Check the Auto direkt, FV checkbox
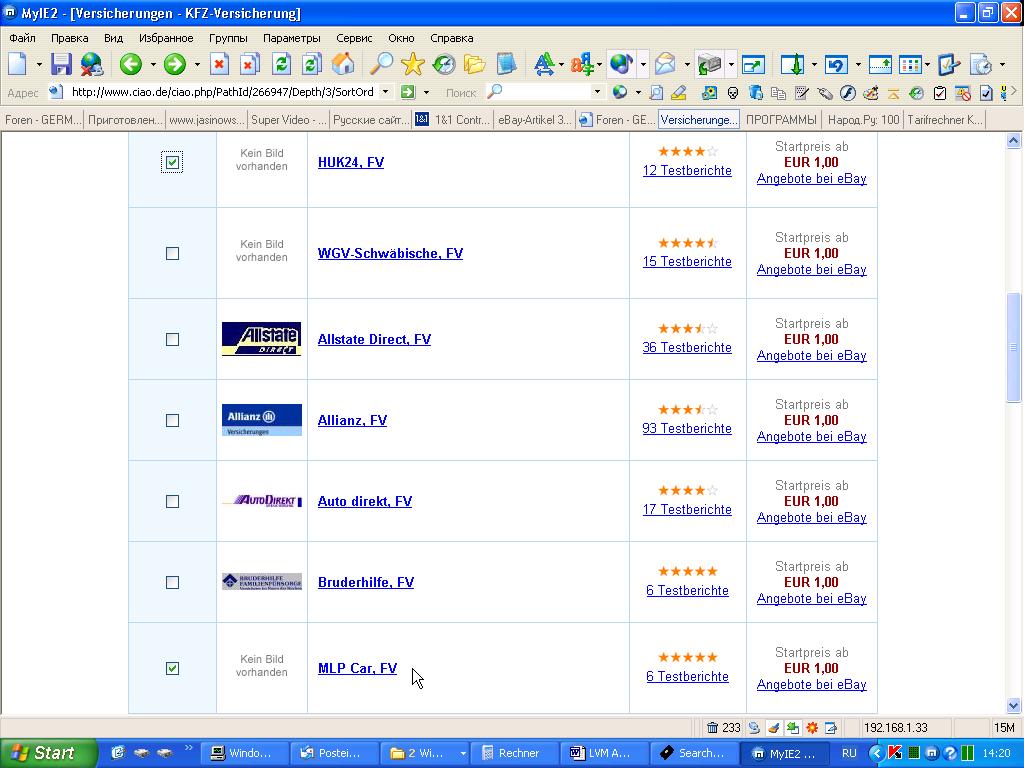This screenshot has height=768, width=1024. point(172,502)
